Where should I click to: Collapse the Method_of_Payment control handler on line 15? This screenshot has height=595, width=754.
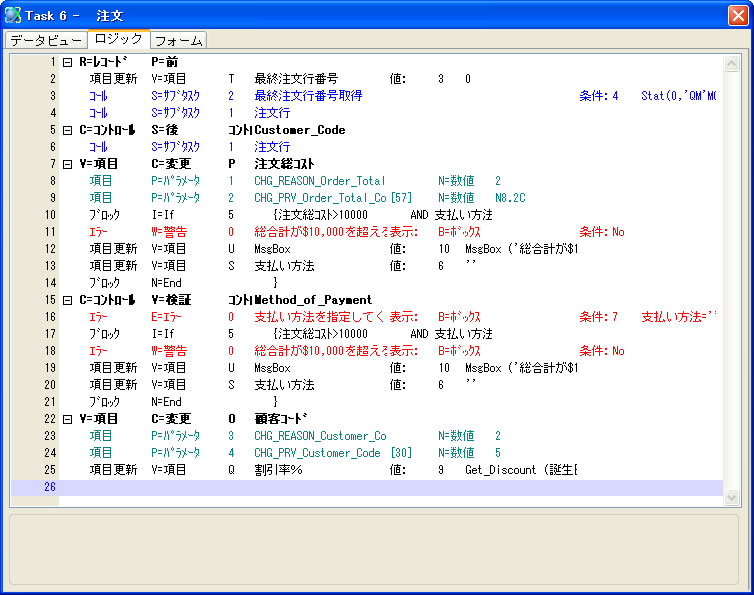[68, 300]
